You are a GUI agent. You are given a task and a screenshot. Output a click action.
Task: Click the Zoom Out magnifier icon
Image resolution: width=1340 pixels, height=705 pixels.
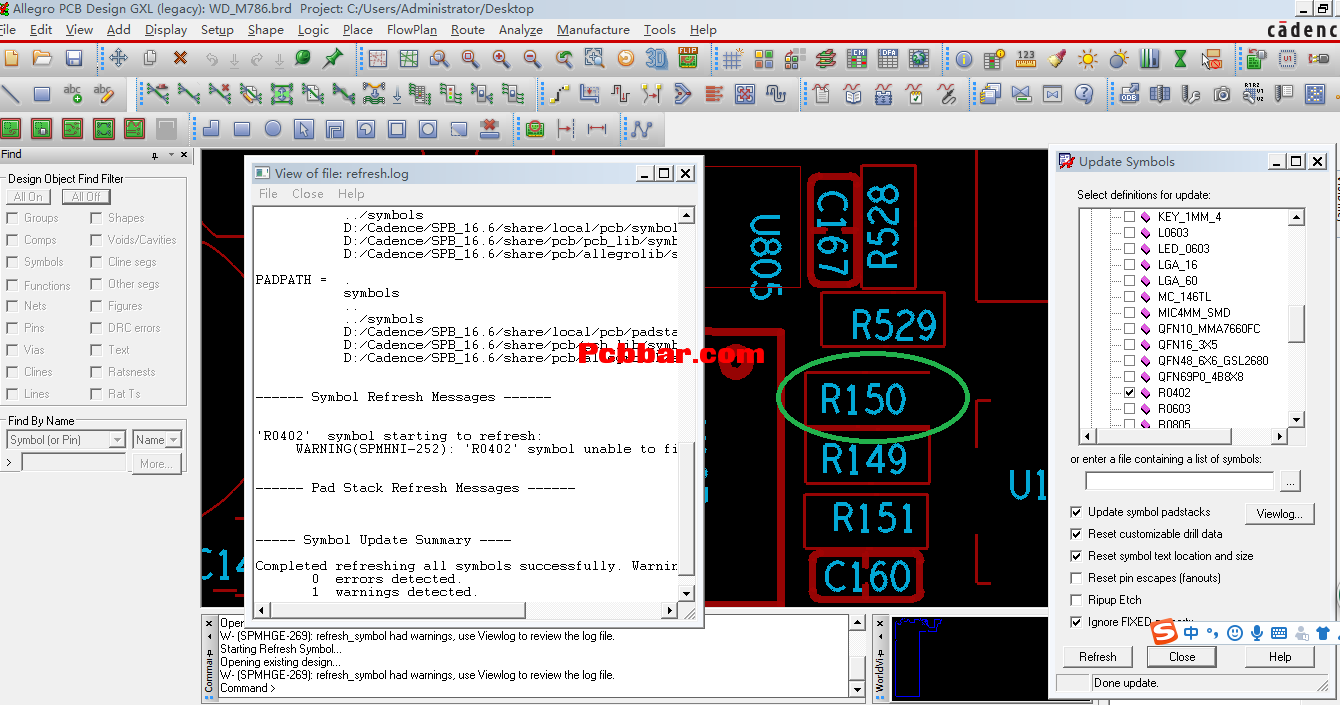pos(532,59)
